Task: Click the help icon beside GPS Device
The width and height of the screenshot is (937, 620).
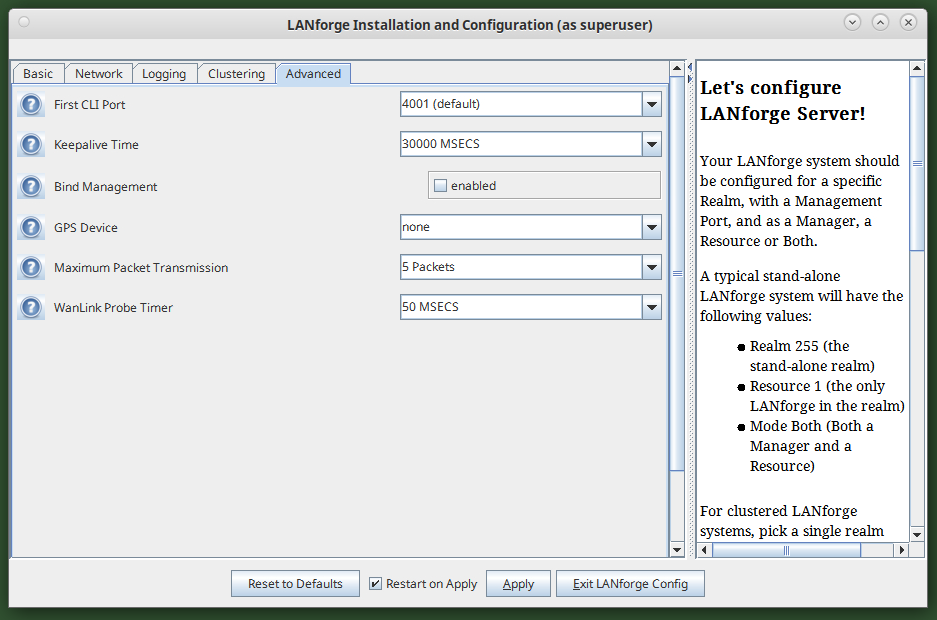Action: (31, 227)
